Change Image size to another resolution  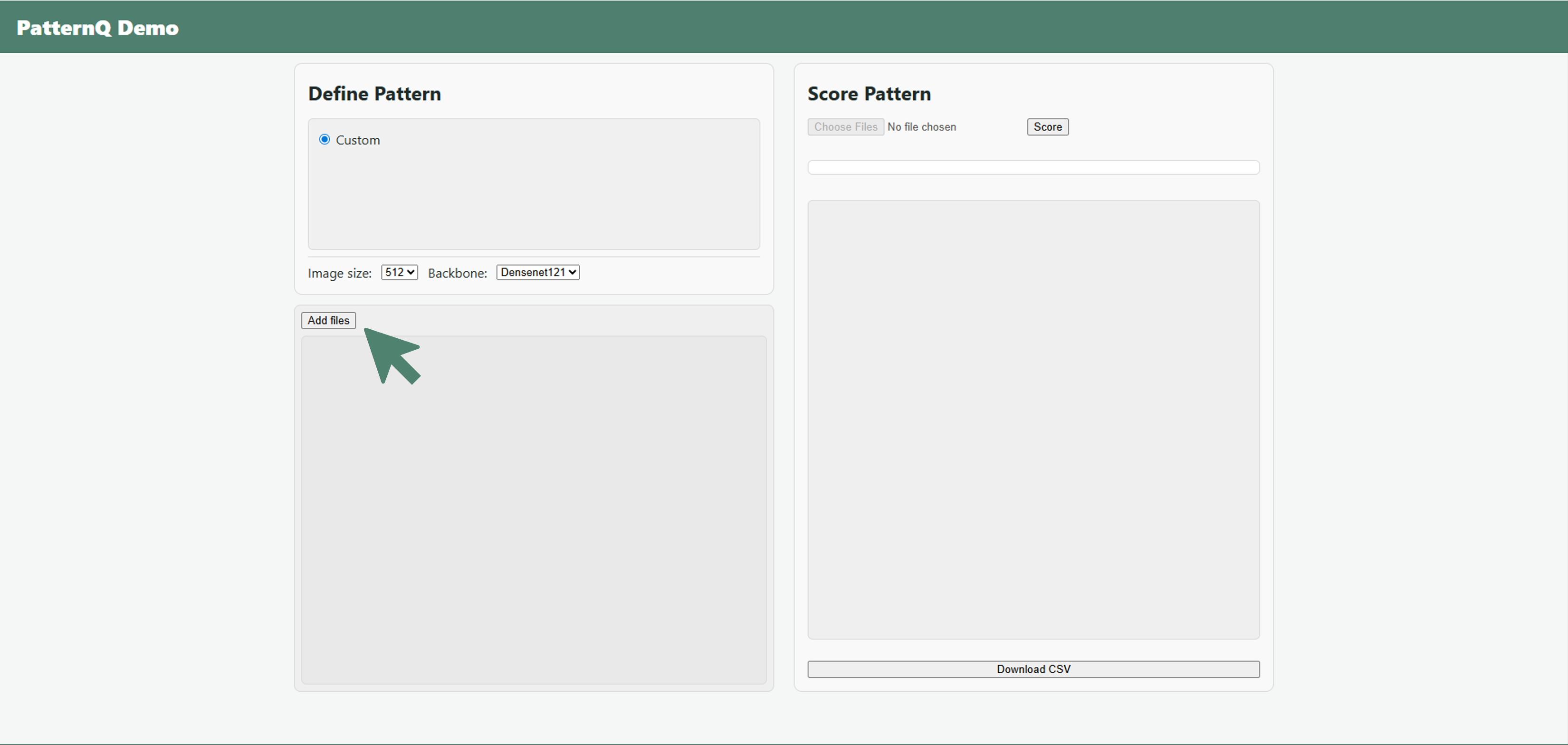(399, 272)
